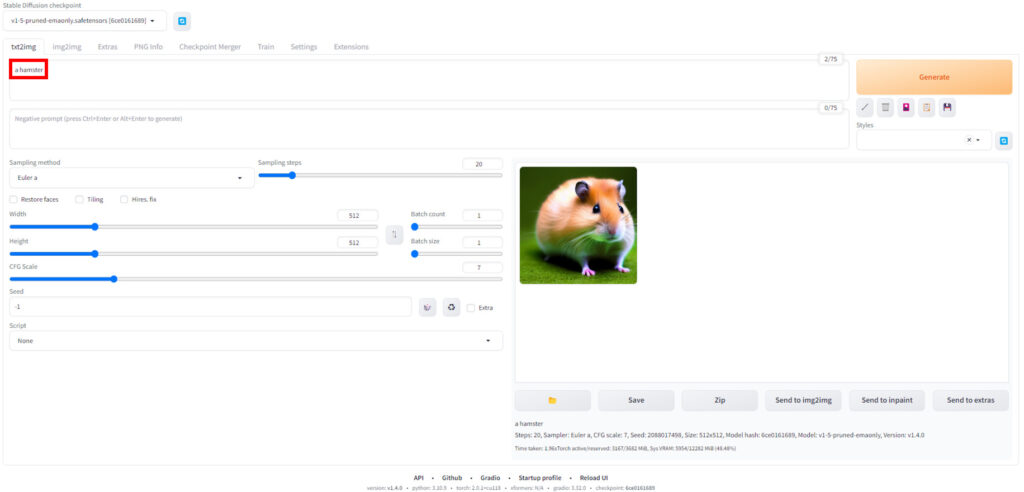Reuse last seed with the recycle icon

pyautogui.click(x=451, y=307)
